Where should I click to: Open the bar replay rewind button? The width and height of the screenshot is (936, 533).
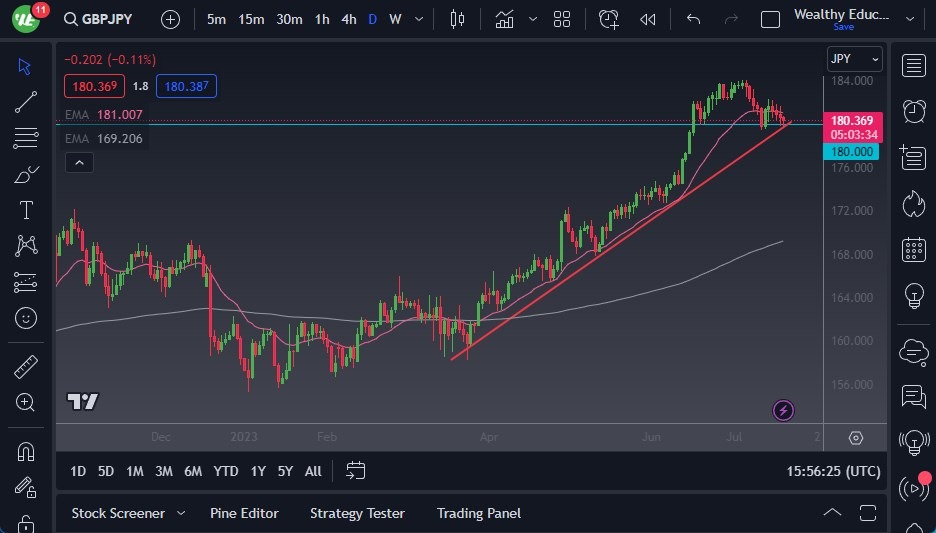(x=648, y=19)
